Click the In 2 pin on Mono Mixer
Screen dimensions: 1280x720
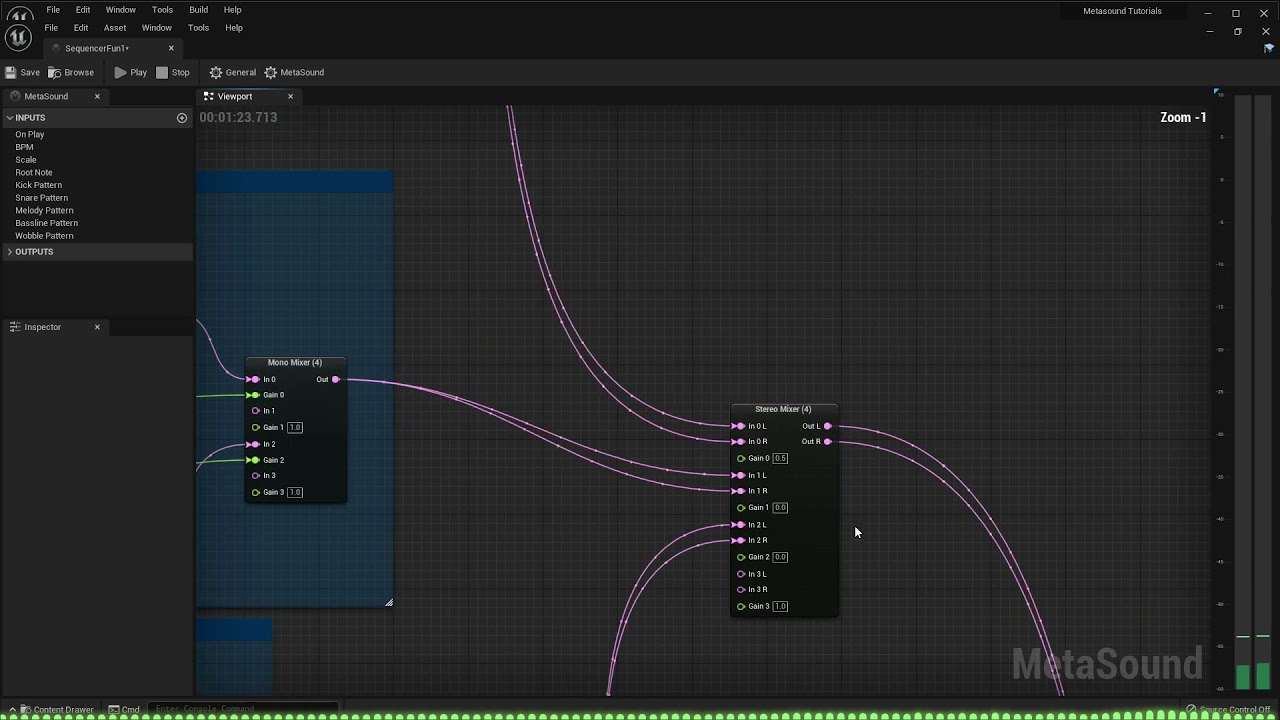point(255,444)
